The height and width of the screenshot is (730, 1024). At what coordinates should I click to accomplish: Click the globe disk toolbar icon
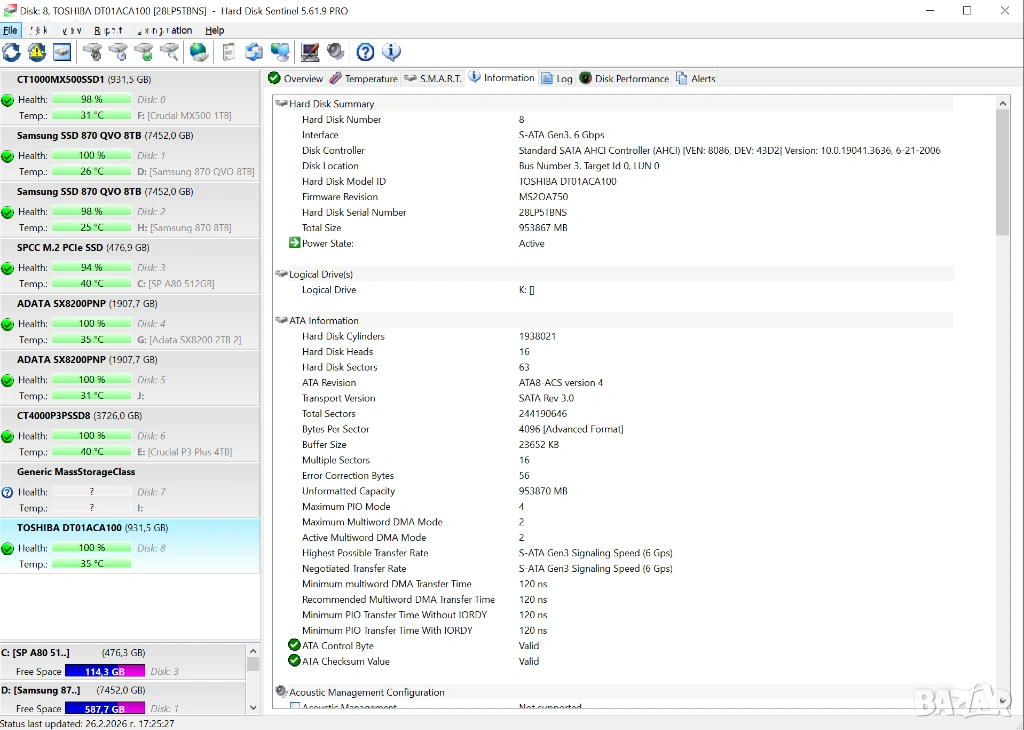coord(199,52)
